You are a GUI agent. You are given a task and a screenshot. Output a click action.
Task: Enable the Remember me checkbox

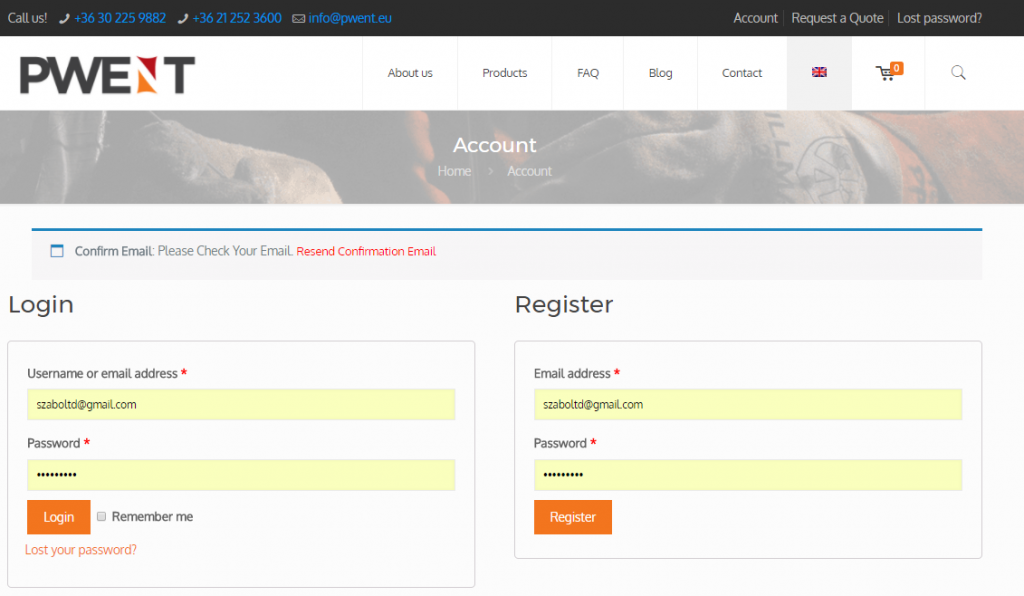101,517
